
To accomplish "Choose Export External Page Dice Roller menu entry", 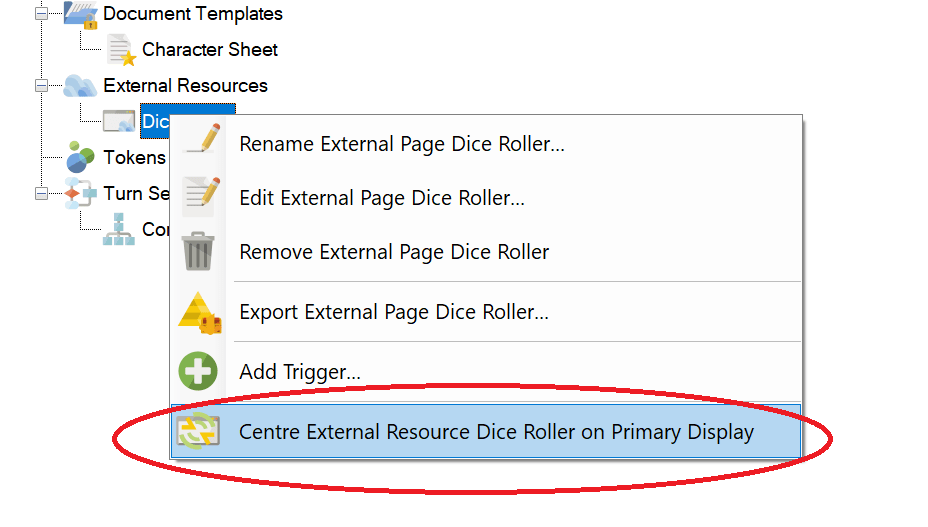I will click(x=394, y=312).
